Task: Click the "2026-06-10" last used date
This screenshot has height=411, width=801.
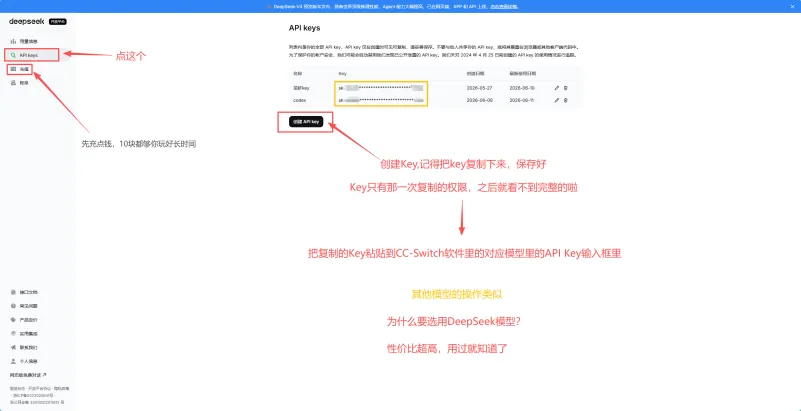Action: pos(521,88)
